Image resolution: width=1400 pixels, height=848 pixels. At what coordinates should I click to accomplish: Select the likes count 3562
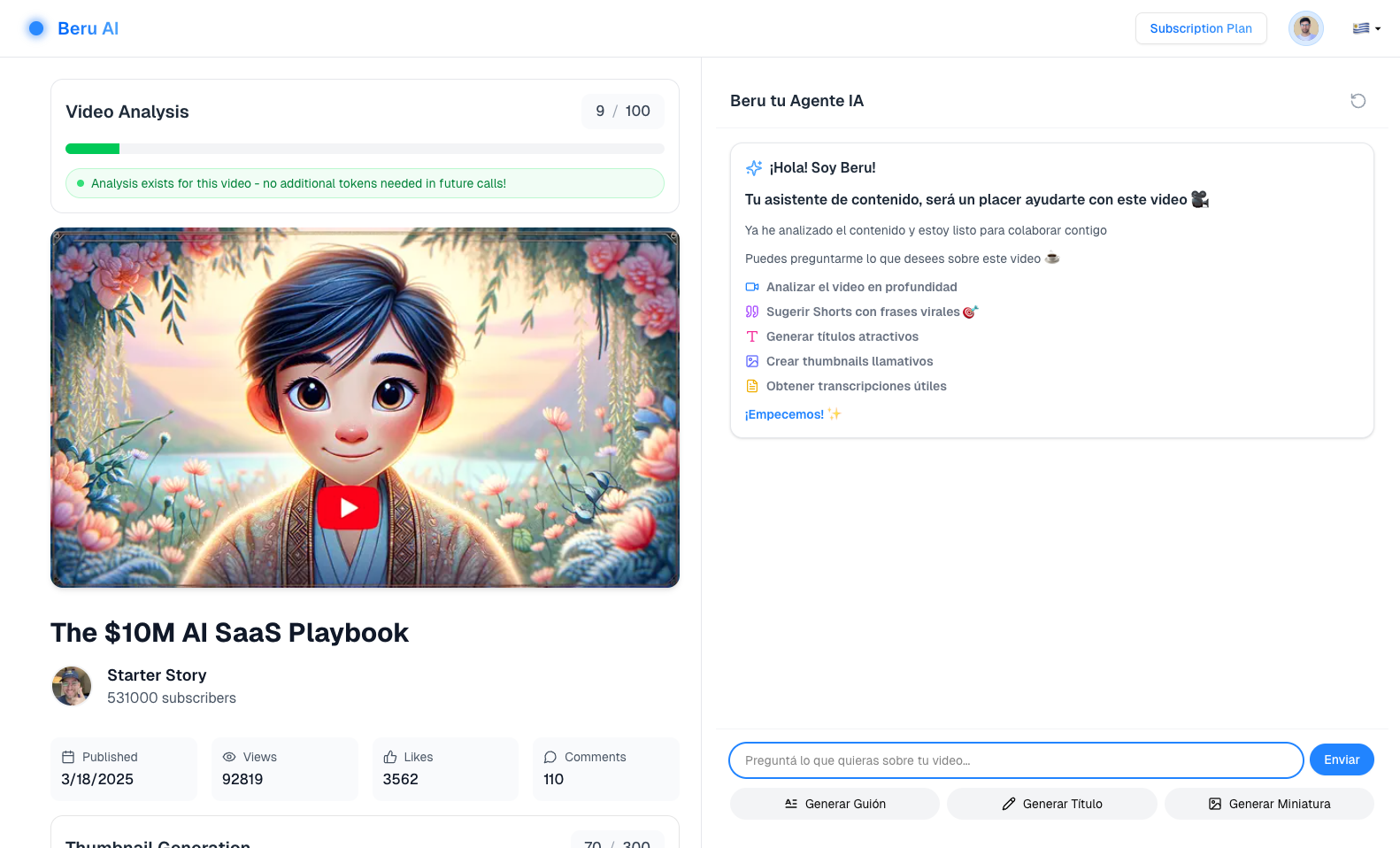401,779
